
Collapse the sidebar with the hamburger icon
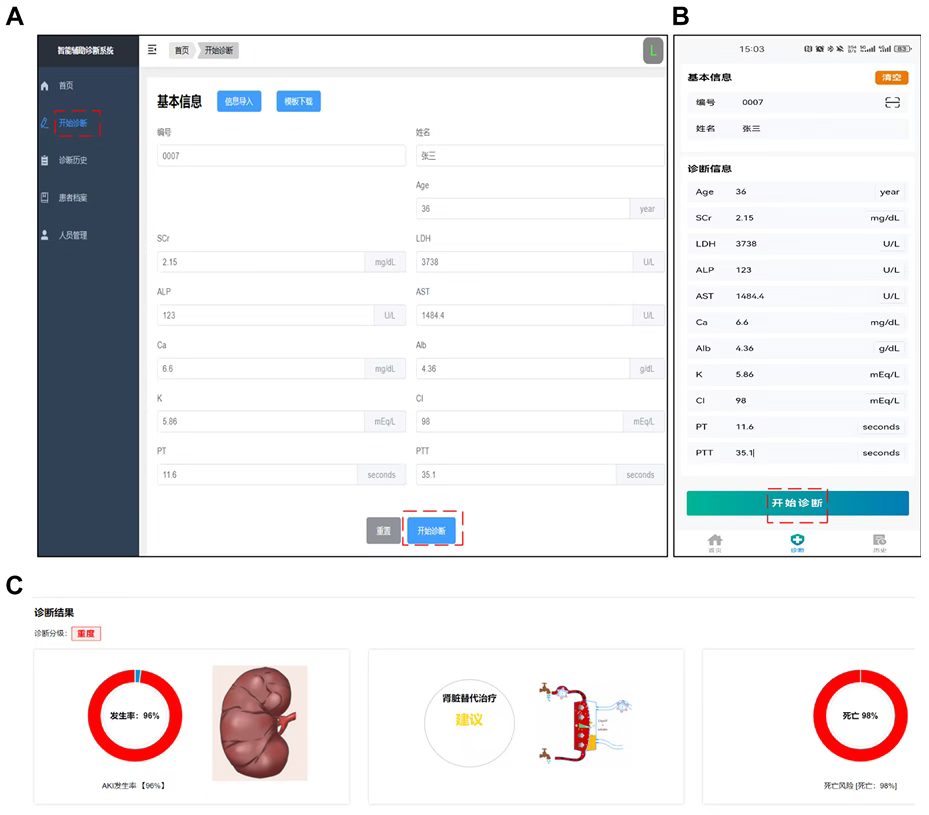[x=152, y=50]
